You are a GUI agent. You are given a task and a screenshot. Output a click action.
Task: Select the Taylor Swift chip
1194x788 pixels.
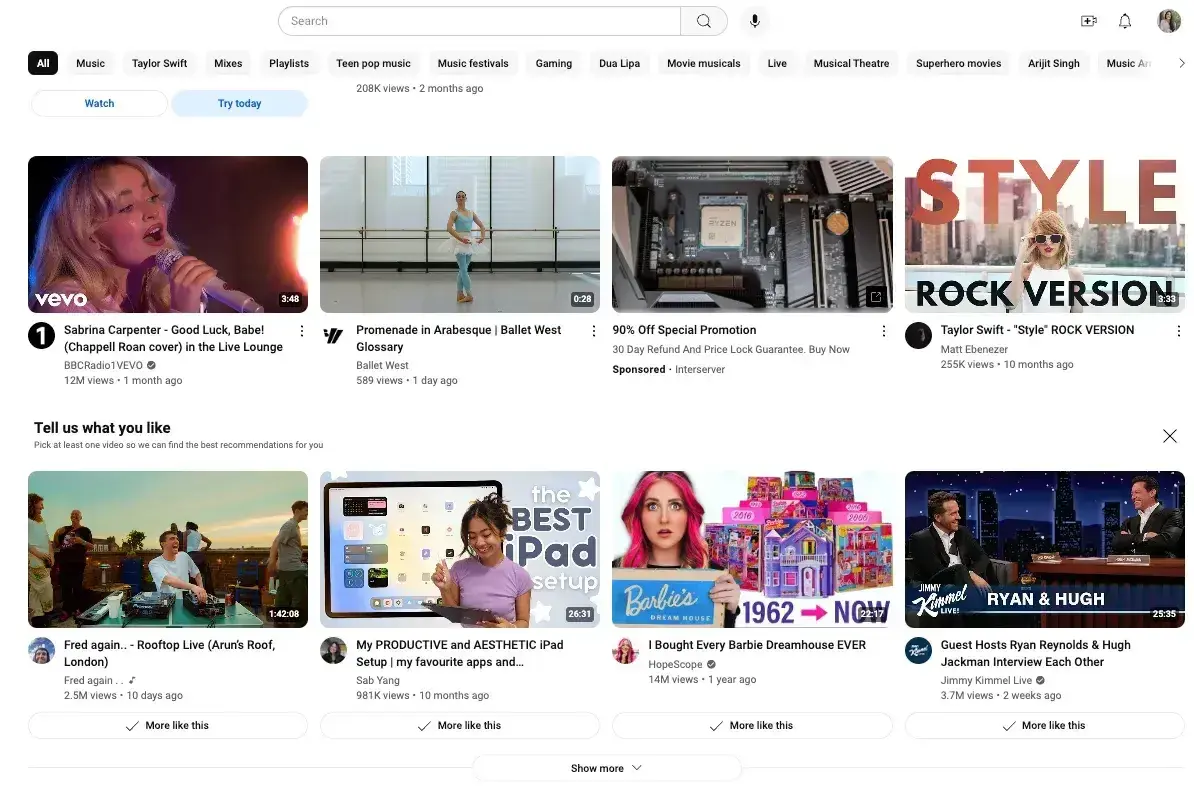pyautogui.click(x=159, y=63)
